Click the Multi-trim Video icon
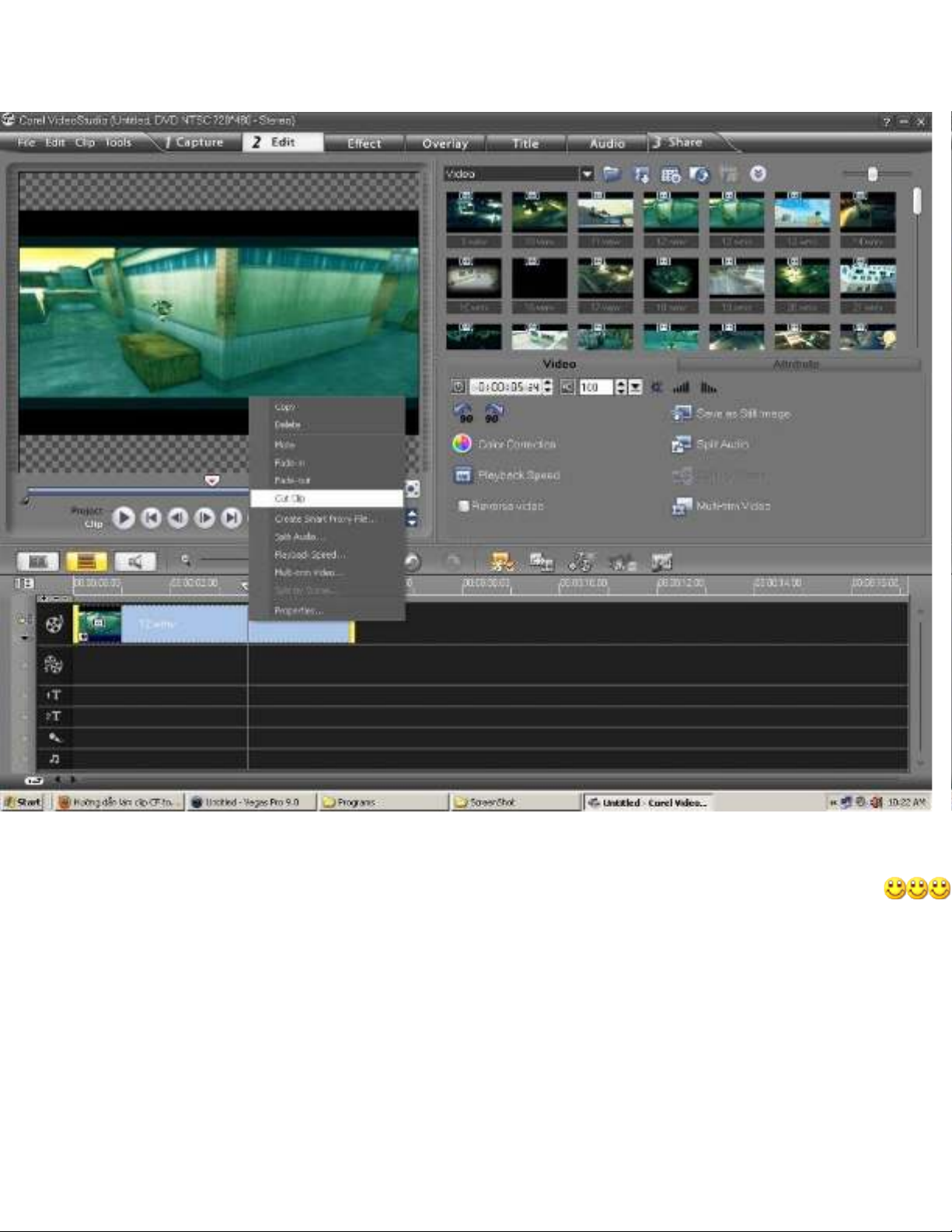This screenshot has width=952, height=1232. [x=681, y=506]
